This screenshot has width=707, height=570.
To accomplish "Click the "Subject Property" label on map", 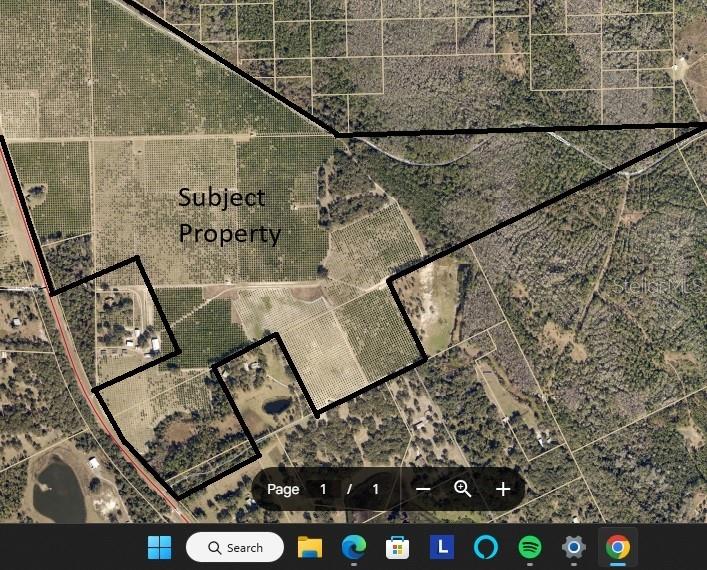I will (228, 216).
